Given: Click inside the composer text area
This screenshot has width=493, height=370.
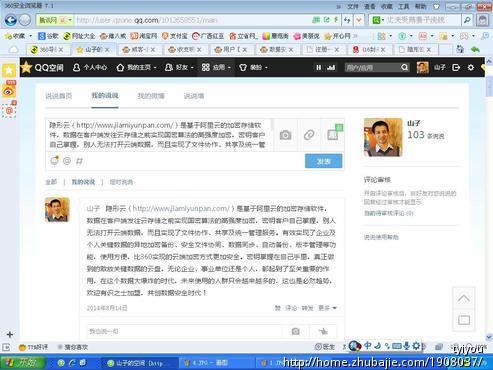Looking at the screenshot, I should [x=158, y=135].
